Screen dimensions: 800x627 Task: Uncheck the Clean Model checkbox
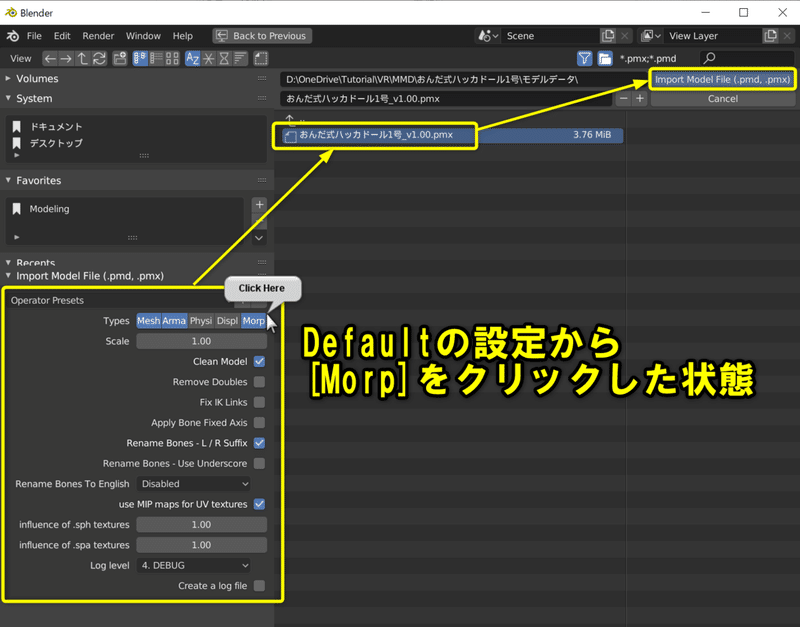click(259, 361)
